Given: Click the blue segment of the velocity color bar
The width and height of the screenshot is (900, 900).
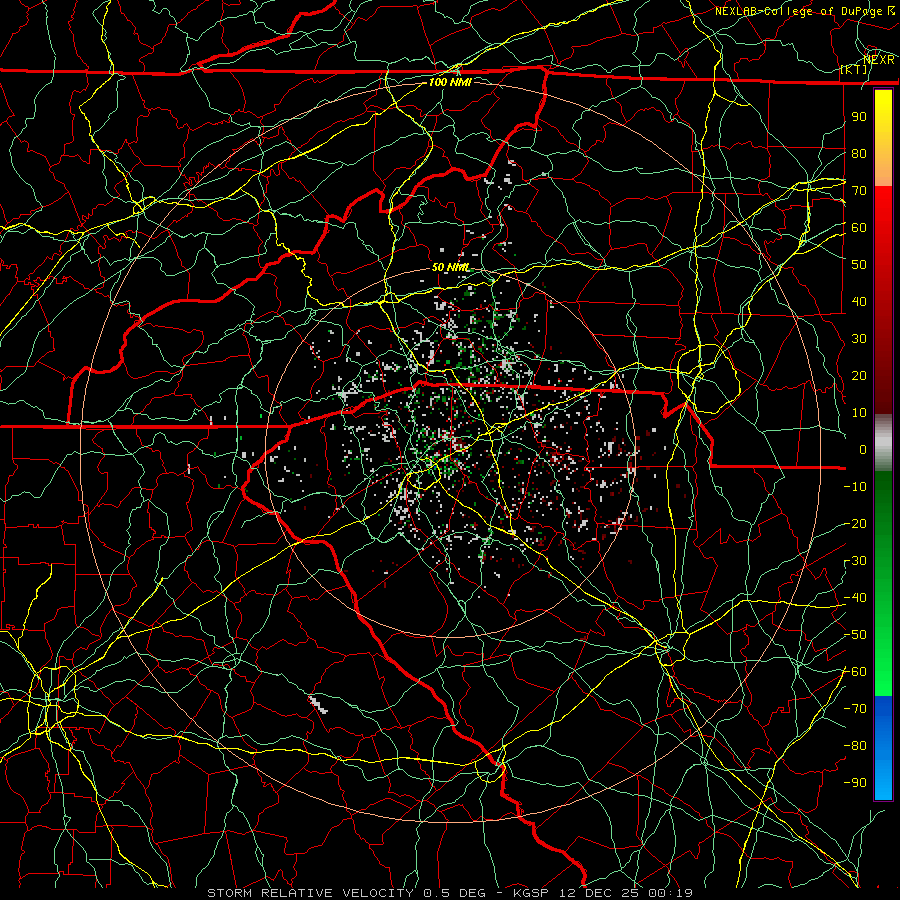Looking at the screenshot, I should (x=883, y=747).
